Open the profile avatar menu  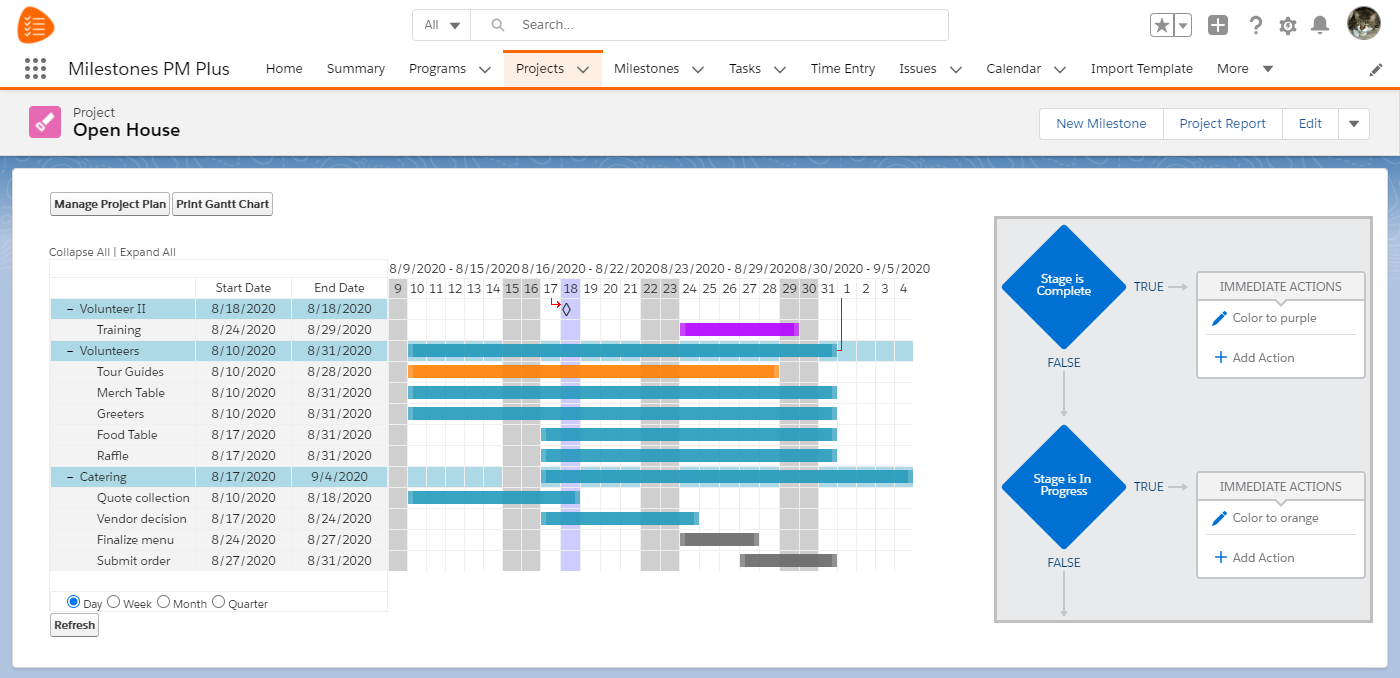pyautogui.click(x=1363, y=23)
